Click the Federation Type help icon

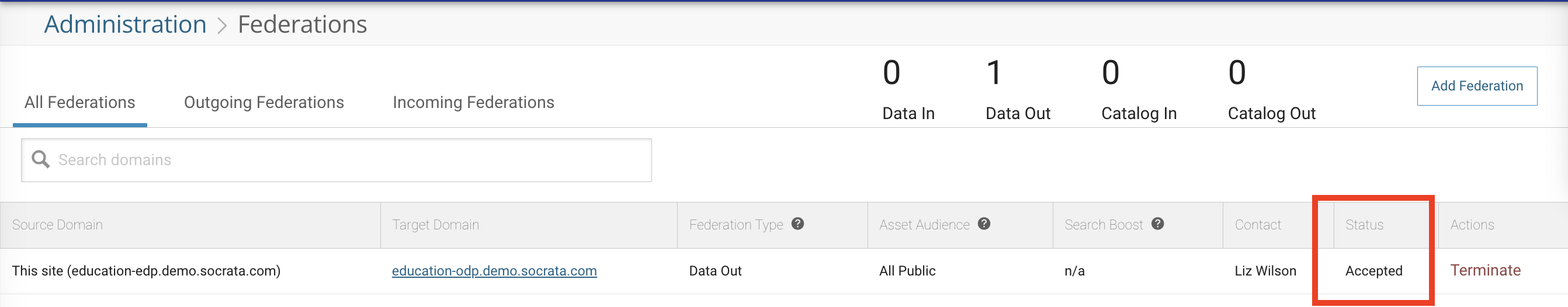797,224
